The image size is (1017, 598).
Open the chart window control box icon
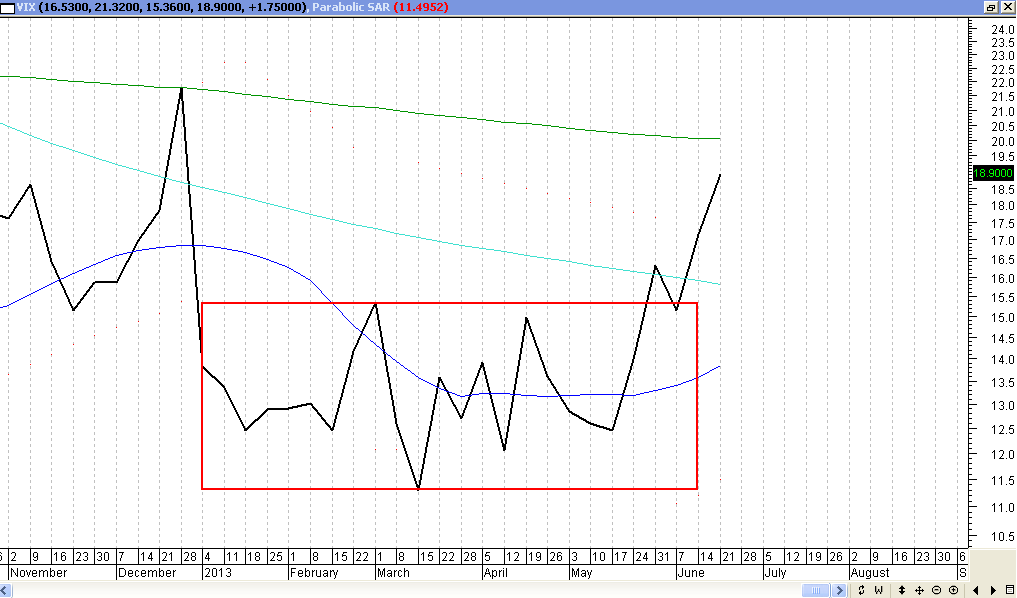[7, 7]
